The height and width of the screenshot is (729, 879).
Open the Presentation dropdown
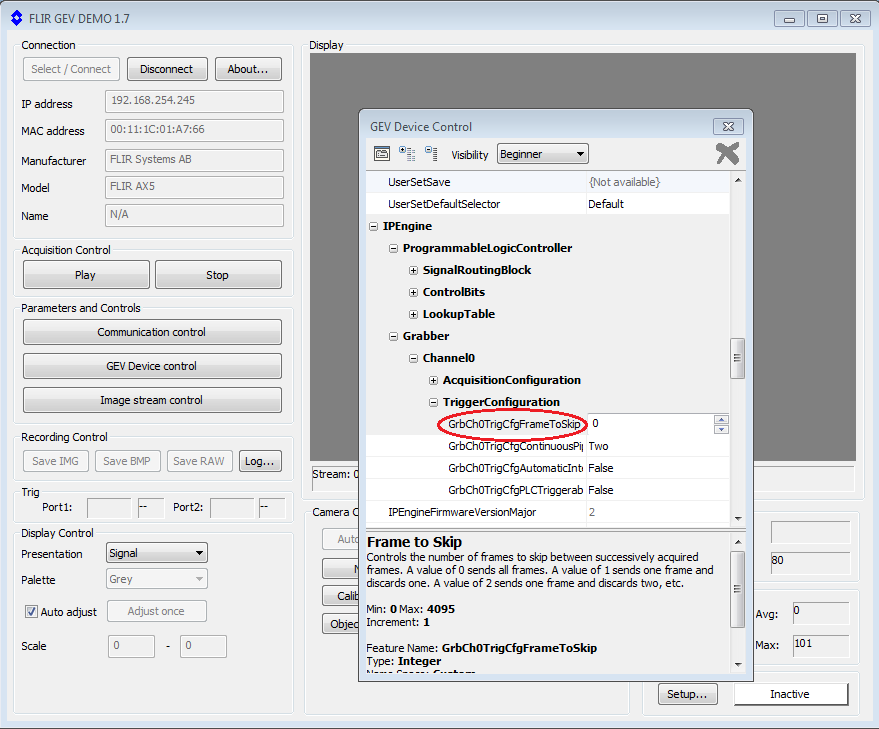pyautogui.click(x=156, y=553)
